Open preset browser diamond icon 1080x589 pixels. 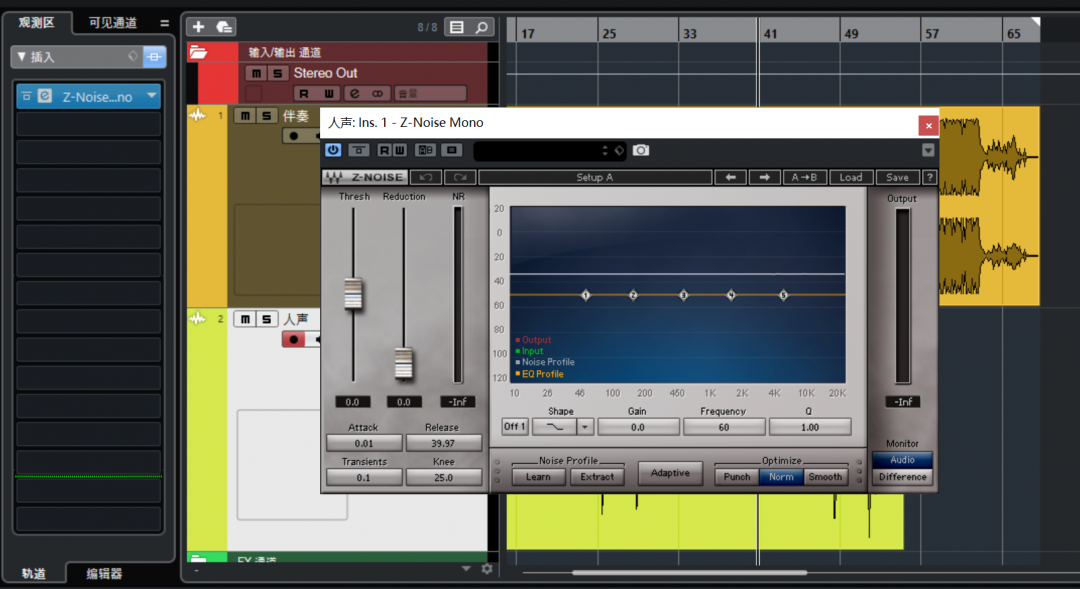(x=619, y=150)
